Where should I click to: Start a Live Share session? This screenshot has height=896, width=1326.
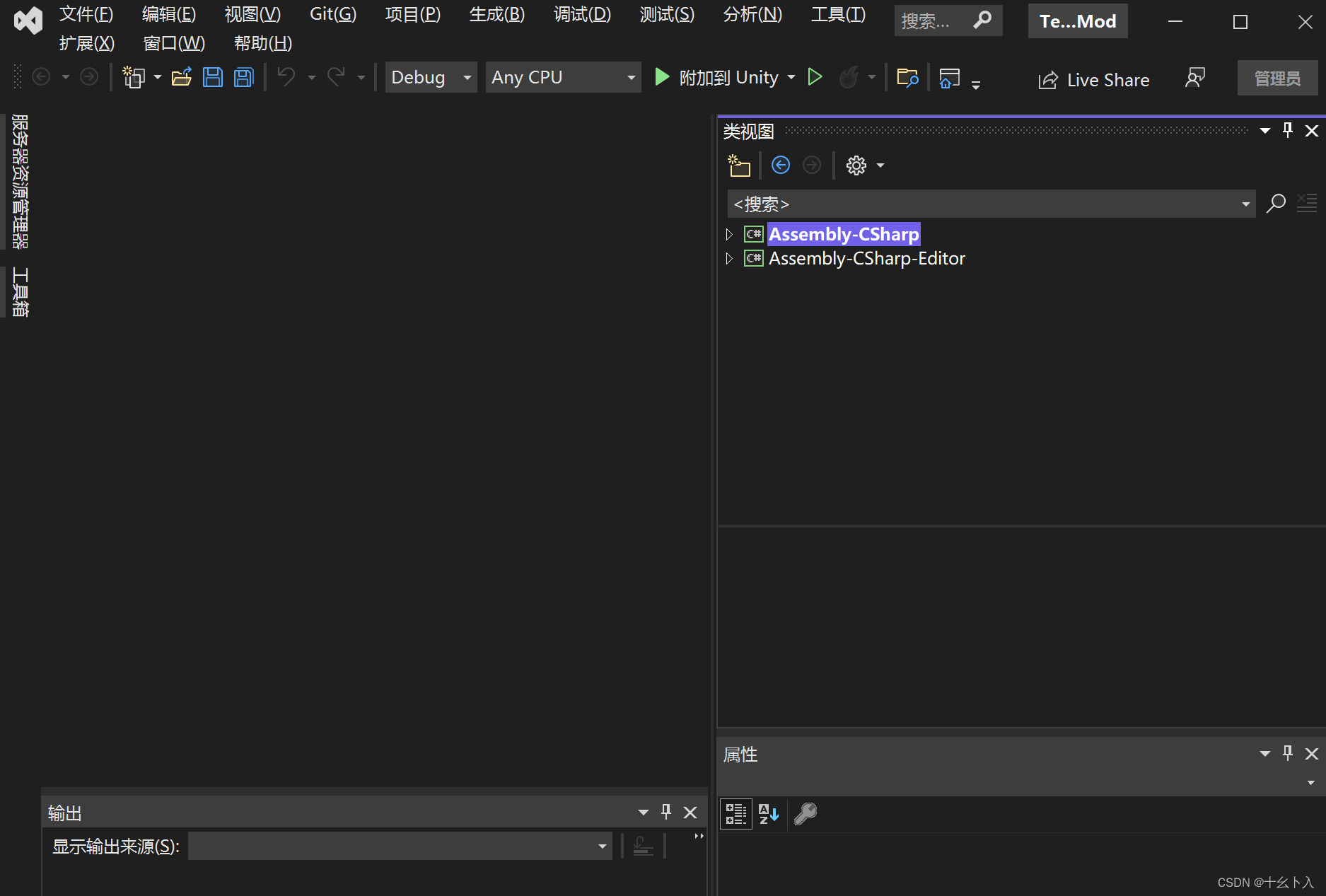[x=1093, y=79]
